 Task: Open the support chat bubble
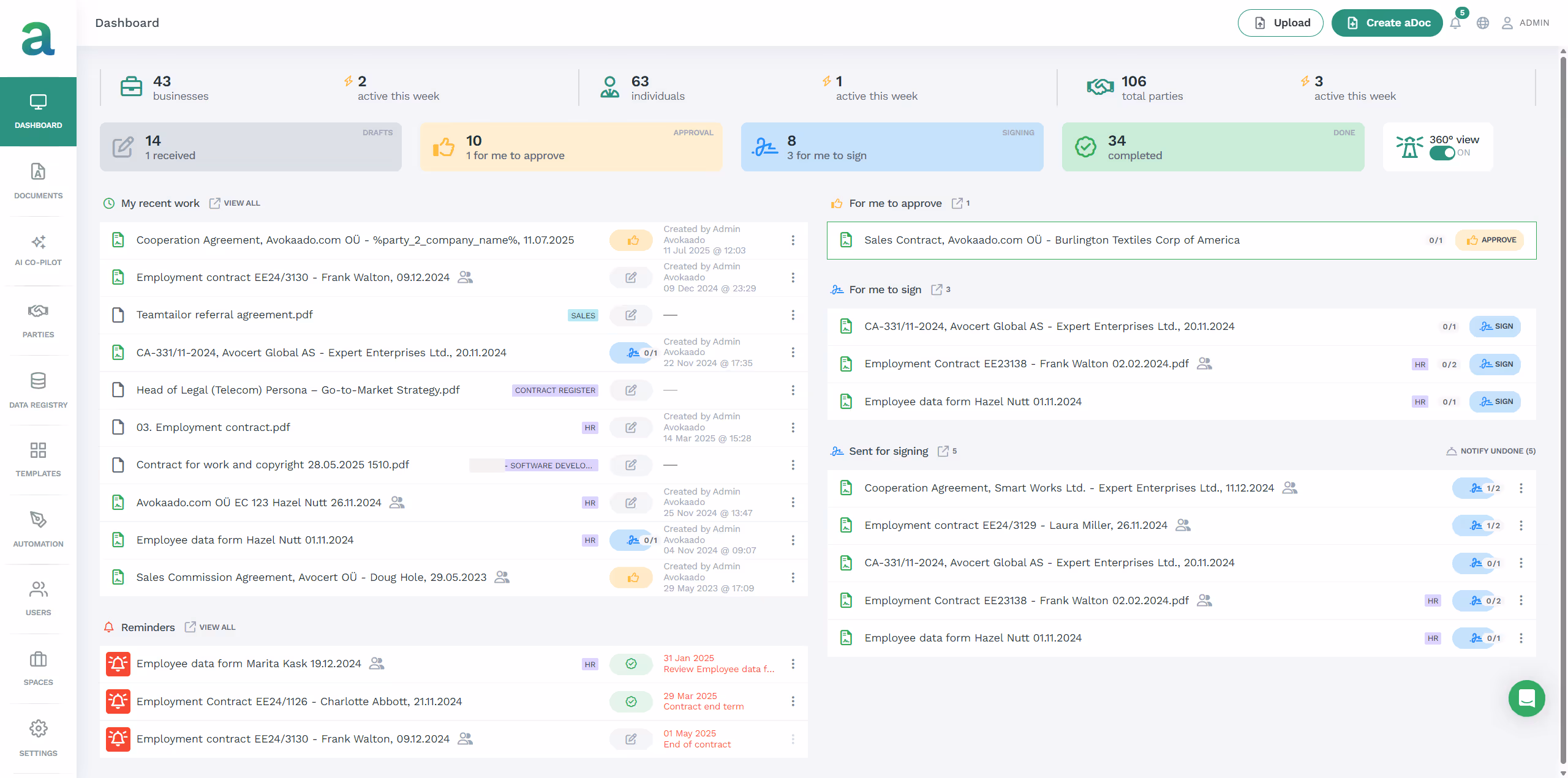1526,698
